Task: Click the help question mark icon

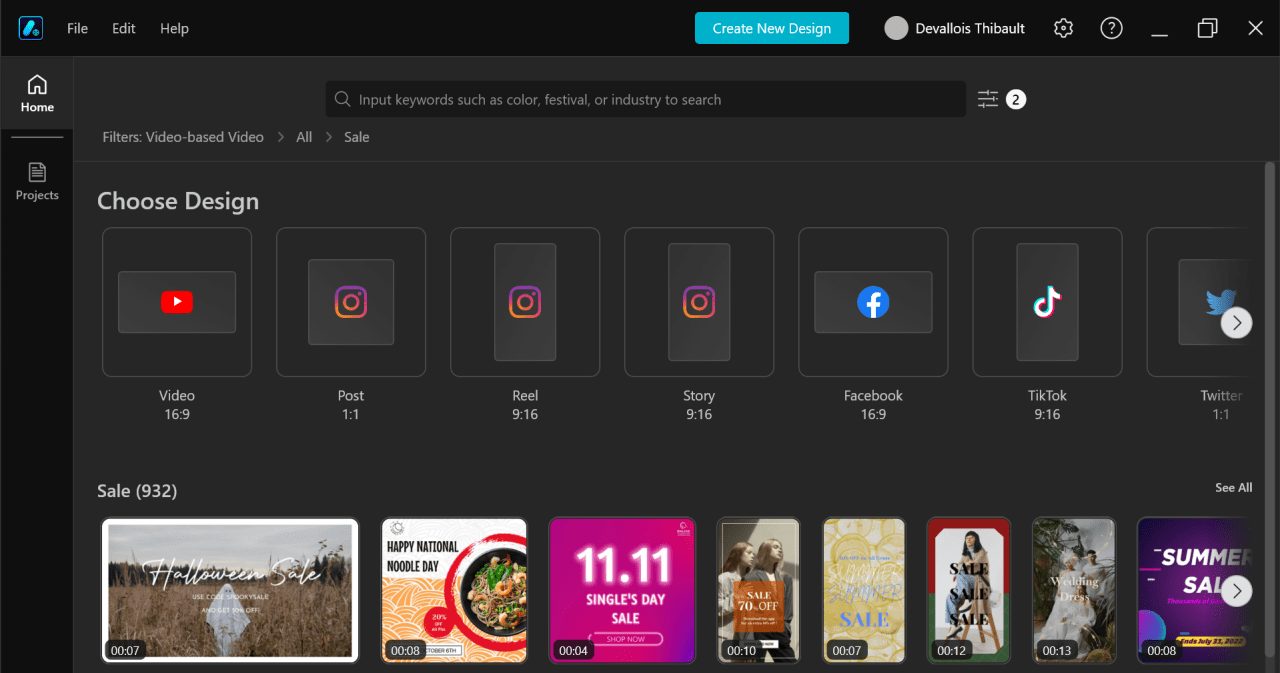Action: tap(1111, 28)
